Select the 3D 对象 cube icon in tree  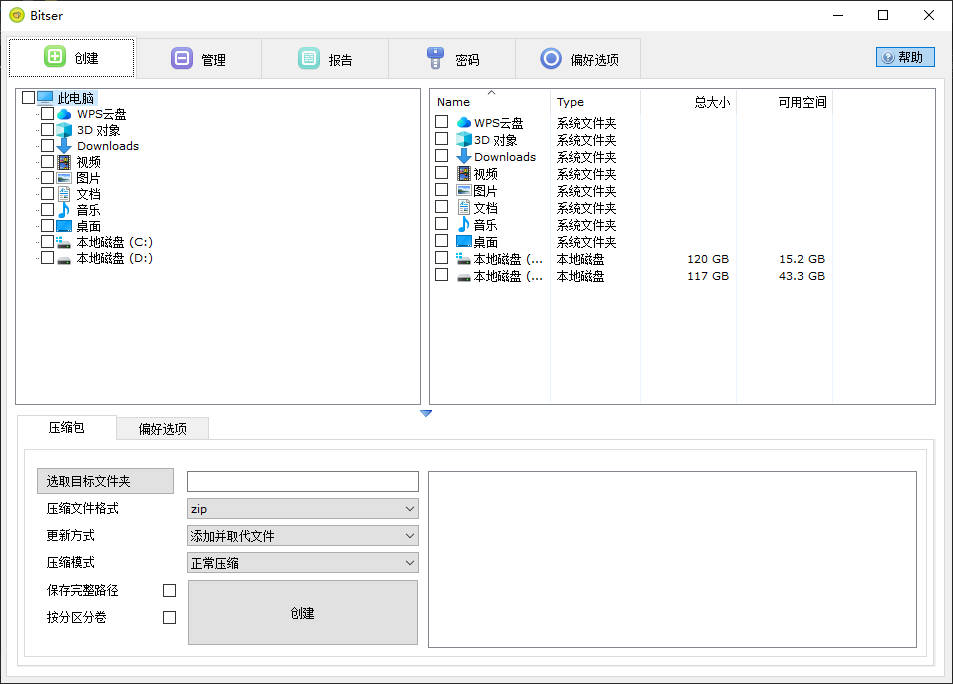pyautogui.click(x=64, y=130)
